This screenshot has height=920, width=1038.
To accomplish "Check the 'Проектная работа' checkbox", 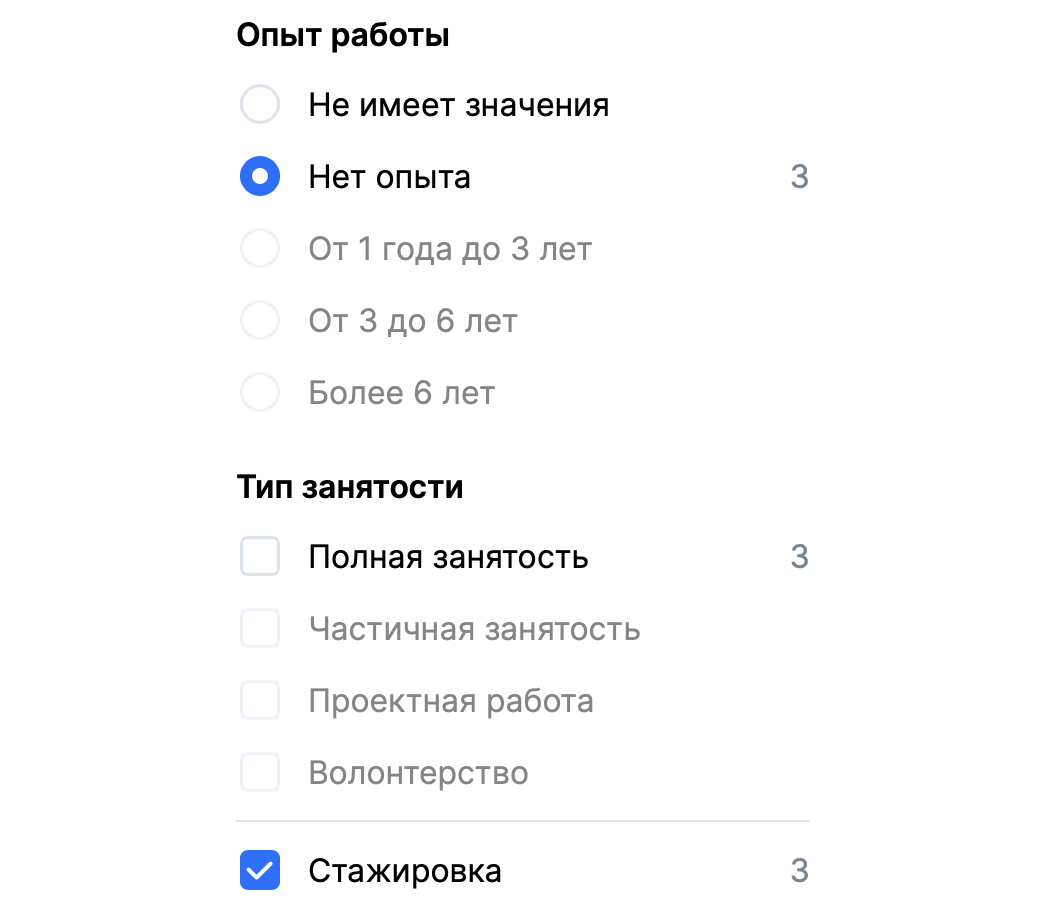I will click(260, 701).
